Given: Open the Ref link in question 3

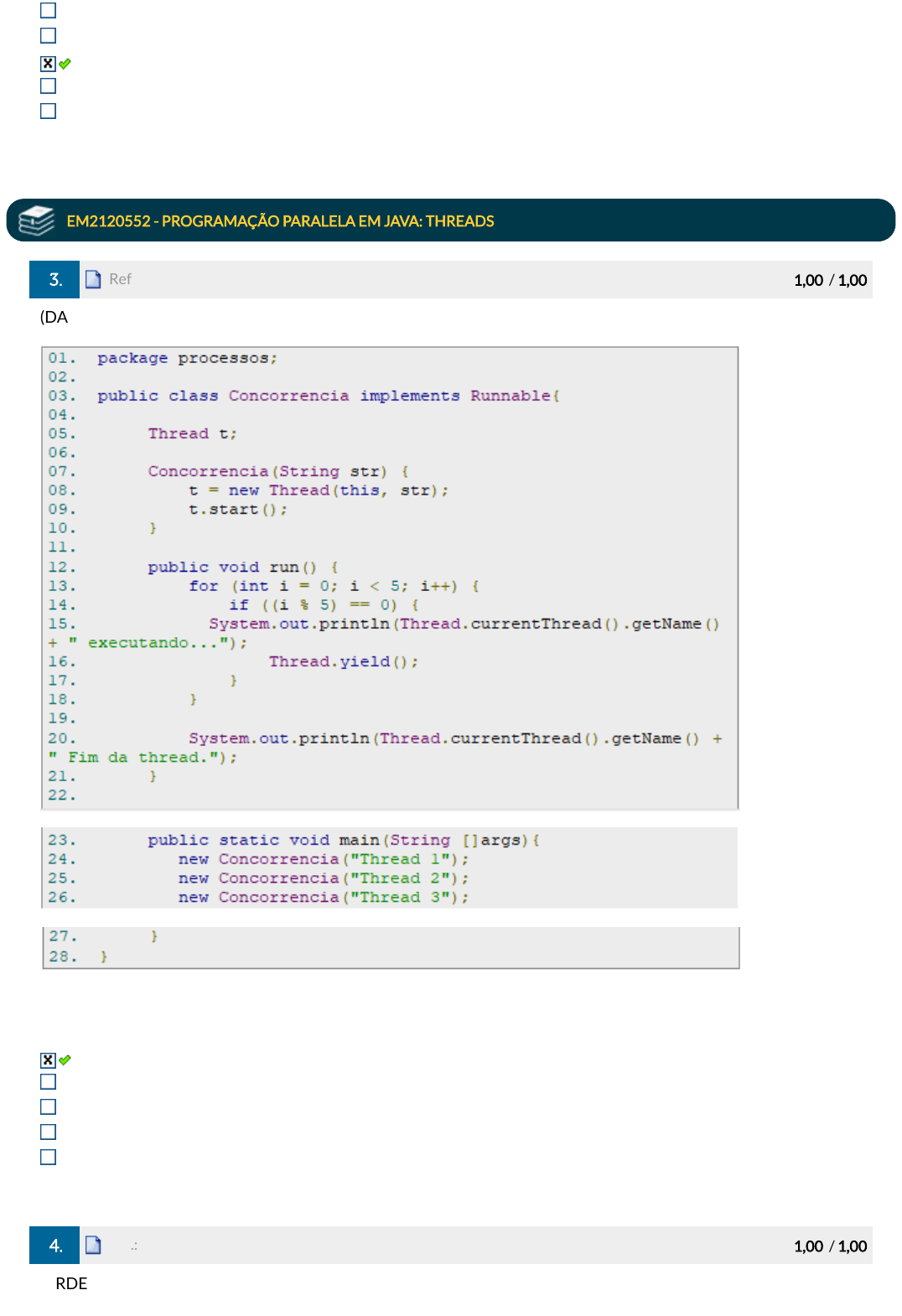Looking at the screenshot, I should (120, 279).
